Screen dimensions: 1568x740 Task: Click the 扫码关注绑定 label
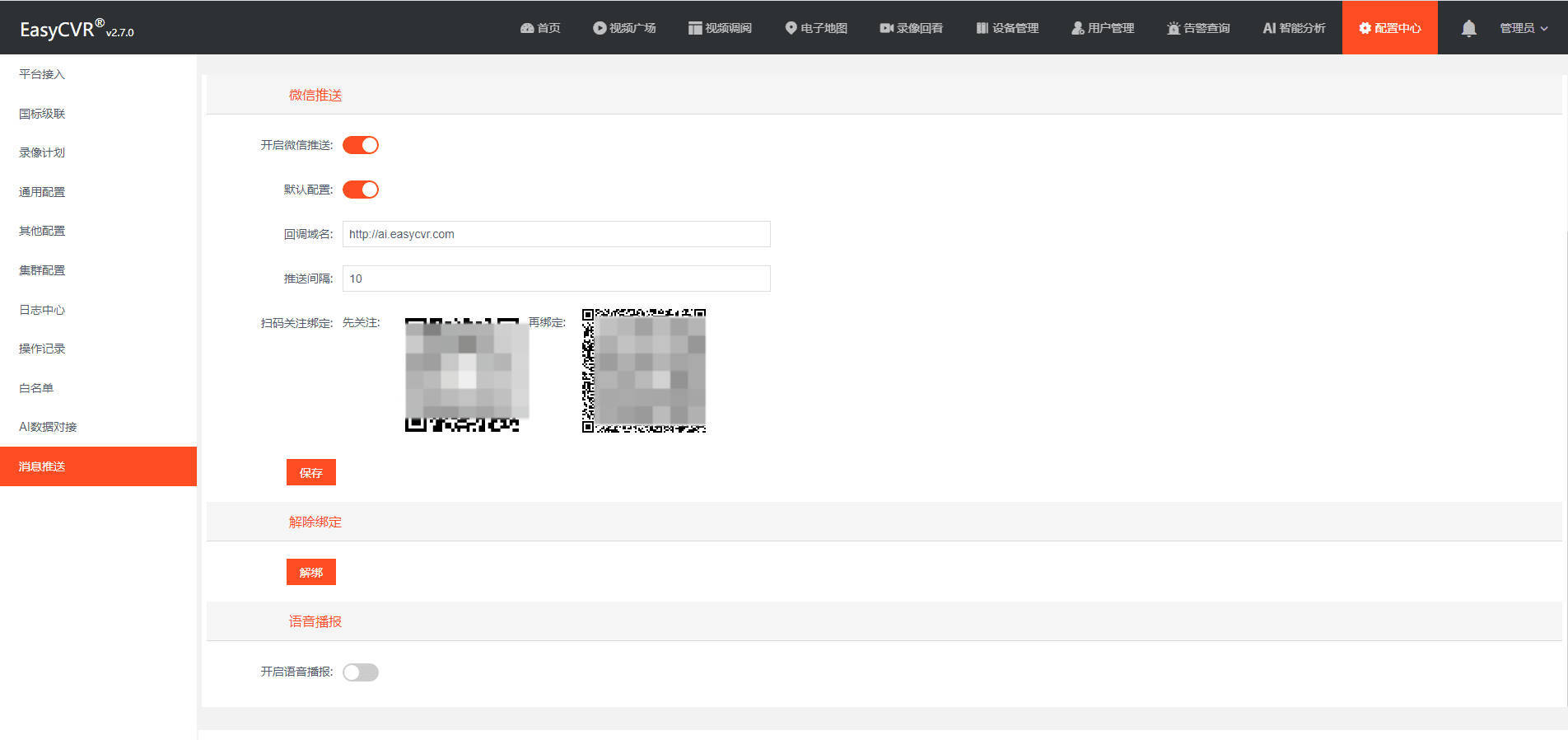[x=297, y=323]
